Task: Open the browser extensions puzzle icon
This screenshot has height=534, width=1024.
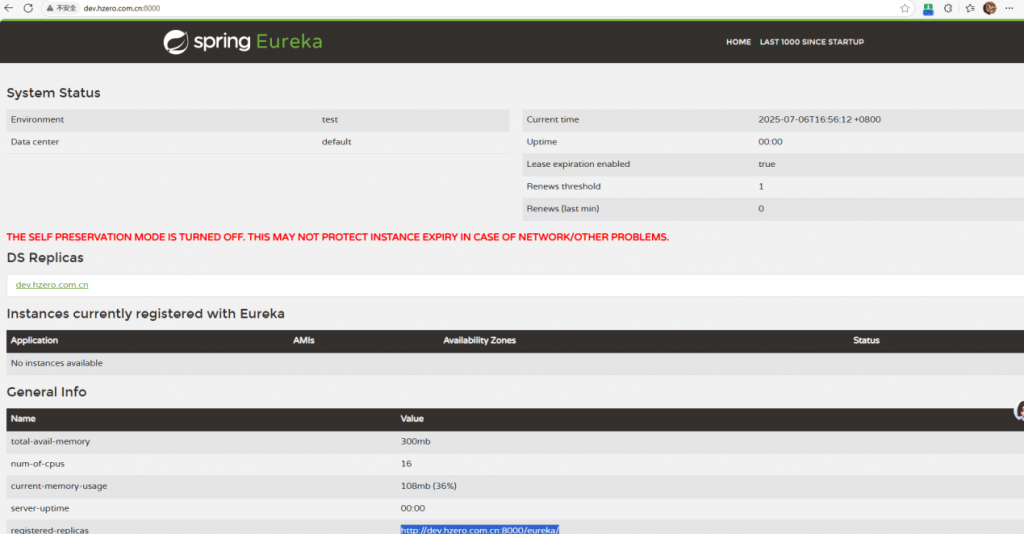Action: [948, 8]
